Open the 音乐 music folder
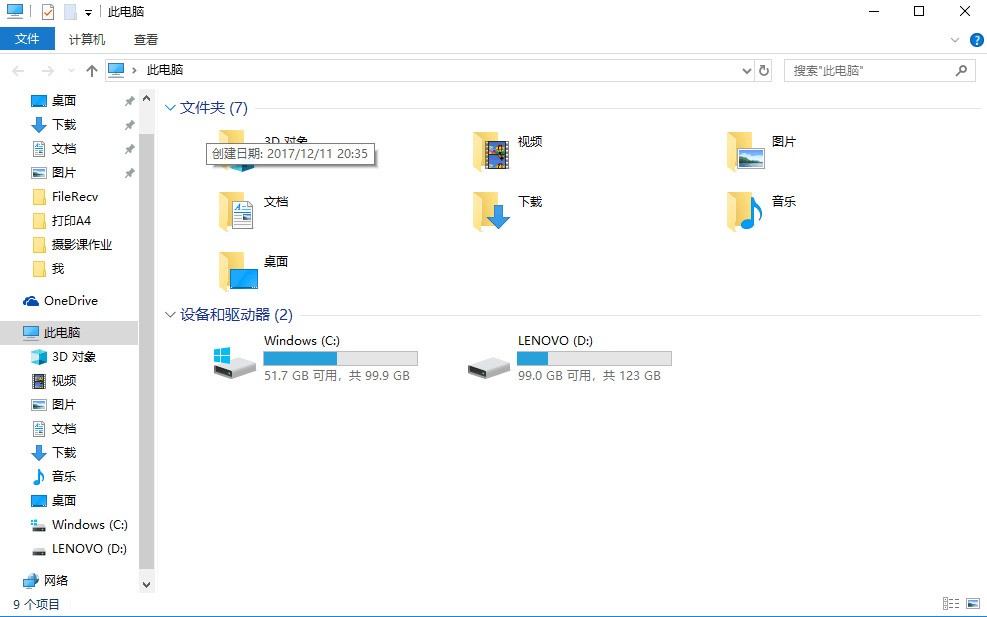Viewport: 987px width, 617px height. pos(745,212)
